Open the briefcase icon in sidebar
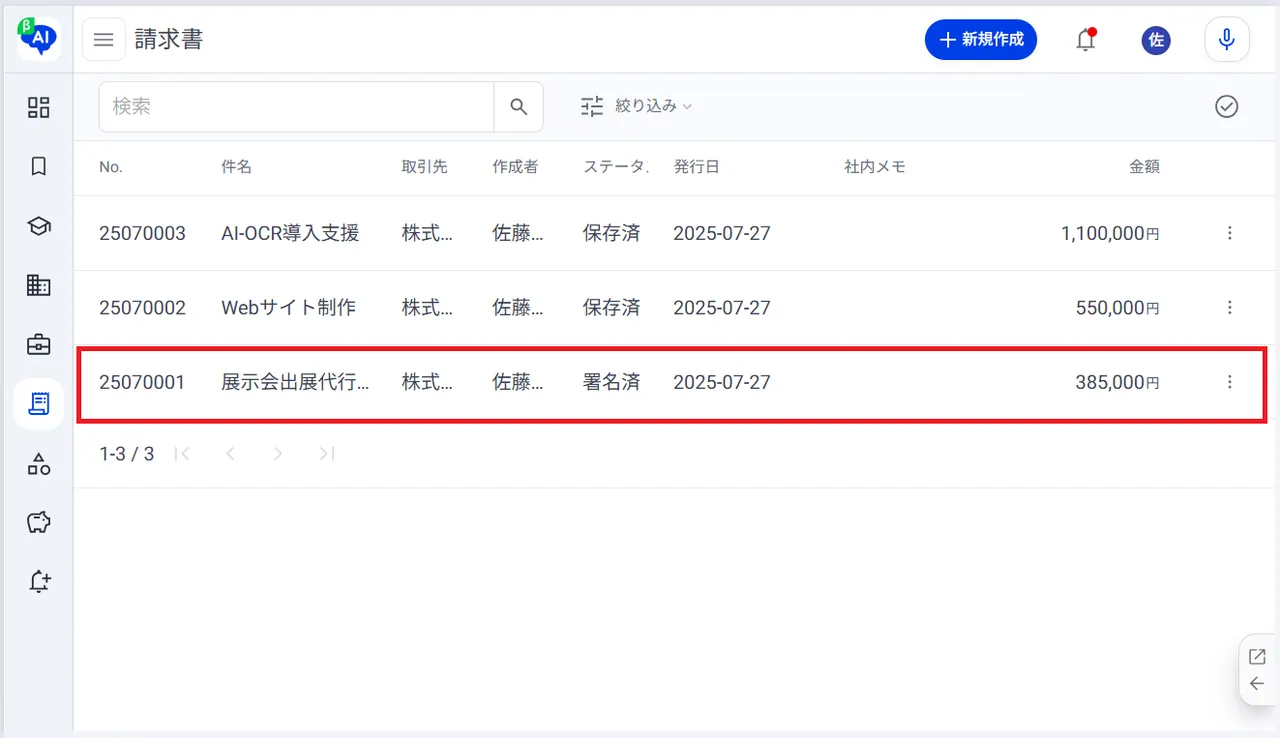 pos(38,345)
